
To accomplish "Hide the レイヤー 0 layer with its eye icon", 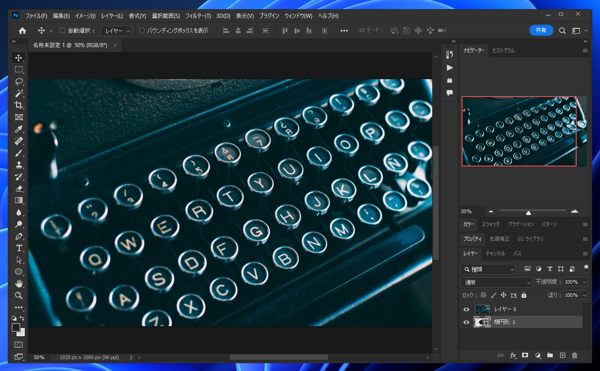I will tap(466, 309).
